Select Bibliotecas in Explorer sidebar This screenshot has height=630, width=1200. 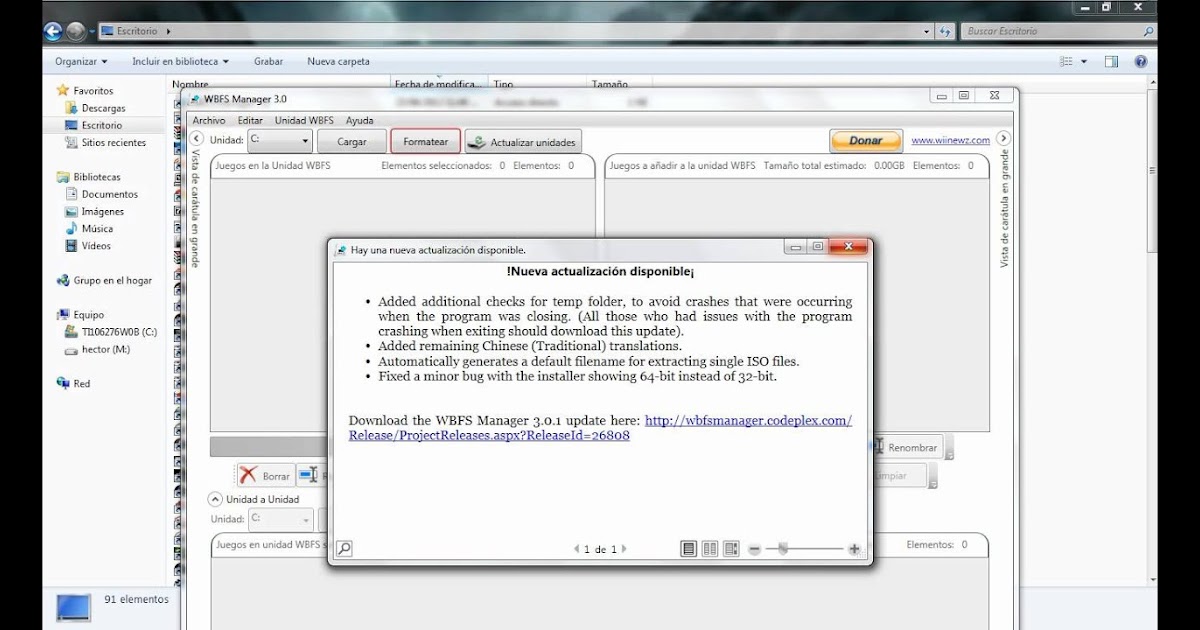coord(96,177)
